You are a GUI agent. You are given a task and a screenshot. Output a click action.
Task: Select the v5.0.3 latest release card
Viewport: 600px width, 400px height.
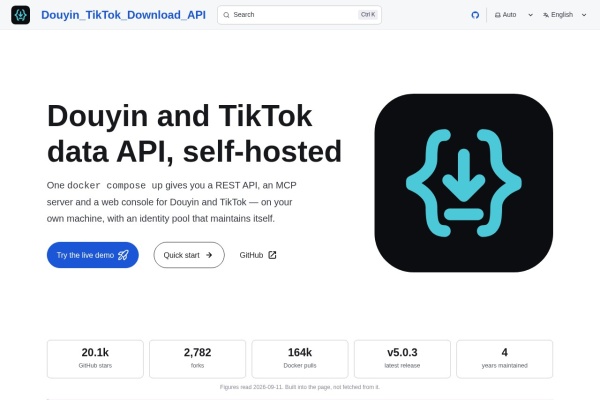pos(402,359)
